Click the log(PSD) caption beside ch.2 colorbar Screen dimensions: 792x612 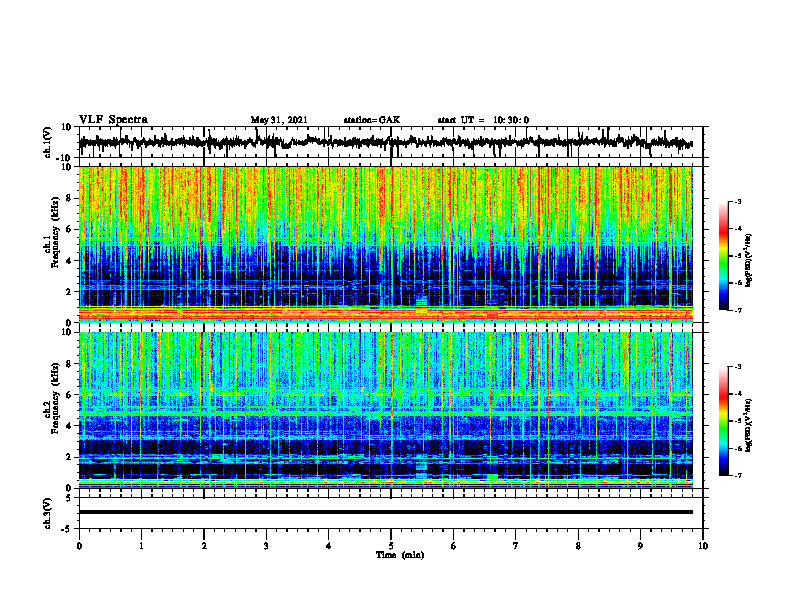749,425
